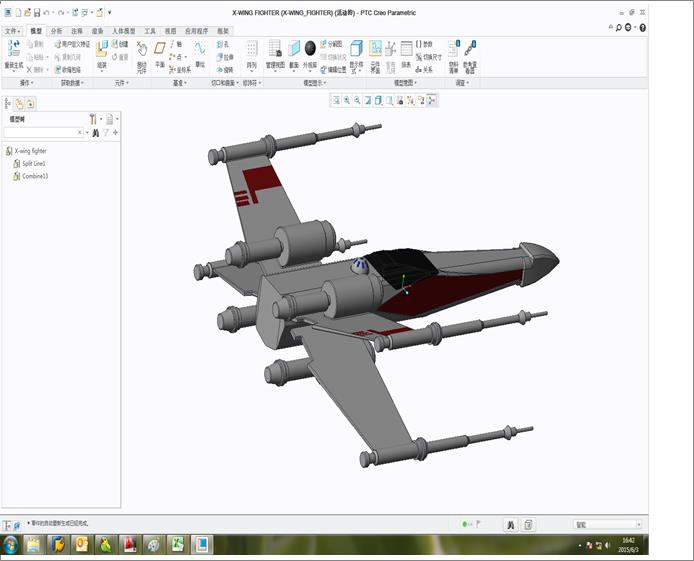
Task: Open the Appearance Gallery sphere icon
Action: [x=310, y=48]
